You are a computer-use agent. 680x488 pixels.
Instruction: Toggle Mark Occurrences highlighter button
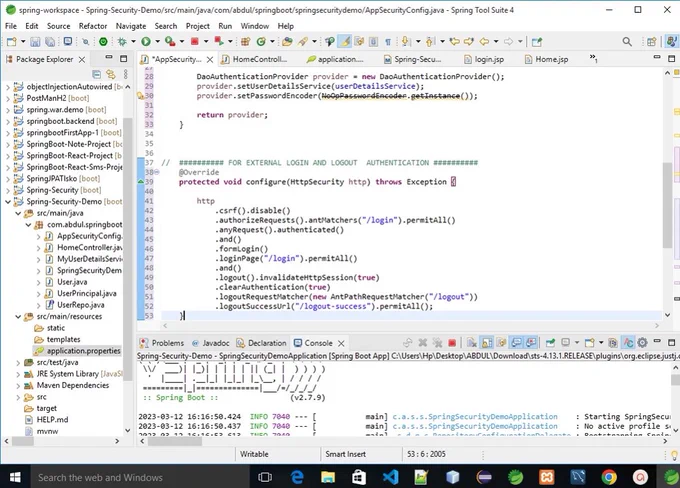(345, 42)
